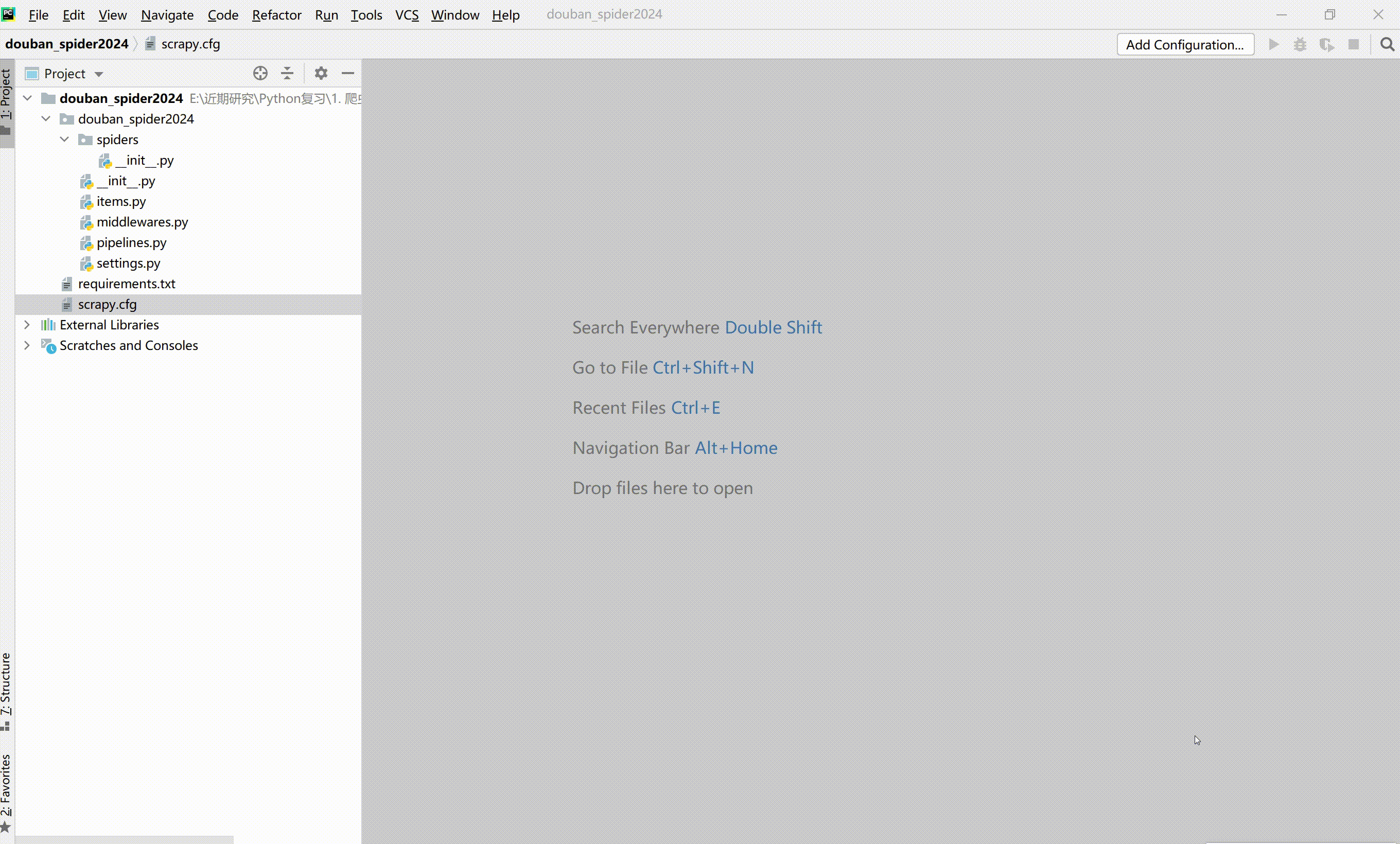Click the Run with Coverage icon
The image size is (1400, 844).
coord(1327,44)
